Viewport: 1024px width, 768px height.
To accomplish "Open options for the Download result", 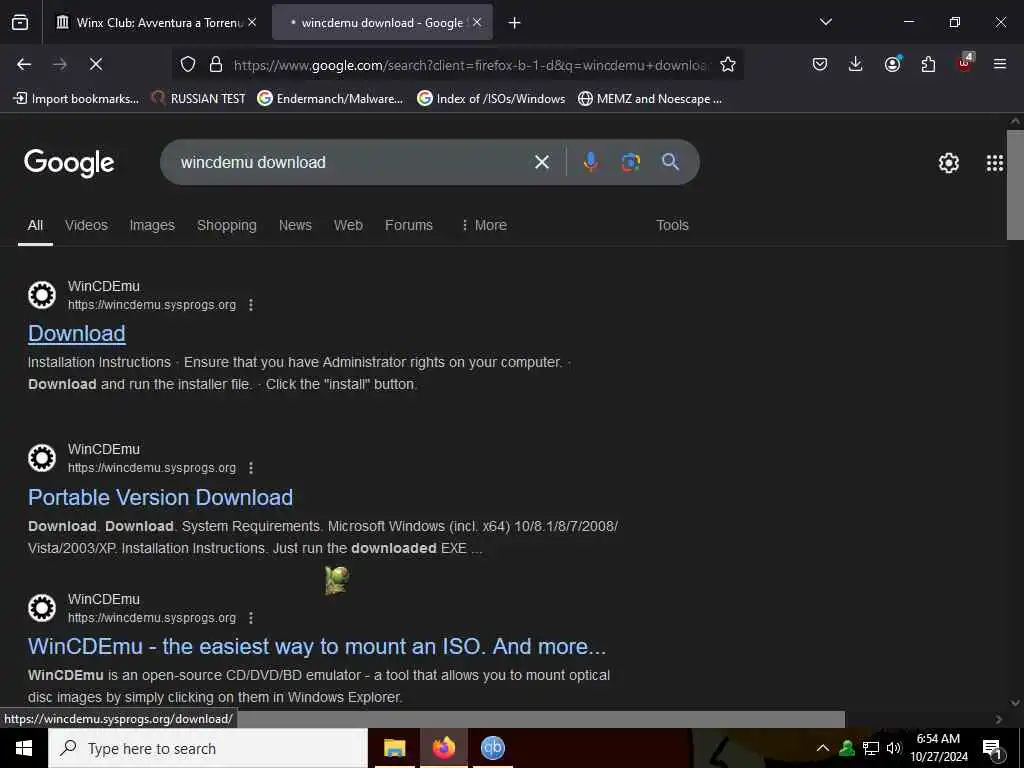I will coord(251,305).
